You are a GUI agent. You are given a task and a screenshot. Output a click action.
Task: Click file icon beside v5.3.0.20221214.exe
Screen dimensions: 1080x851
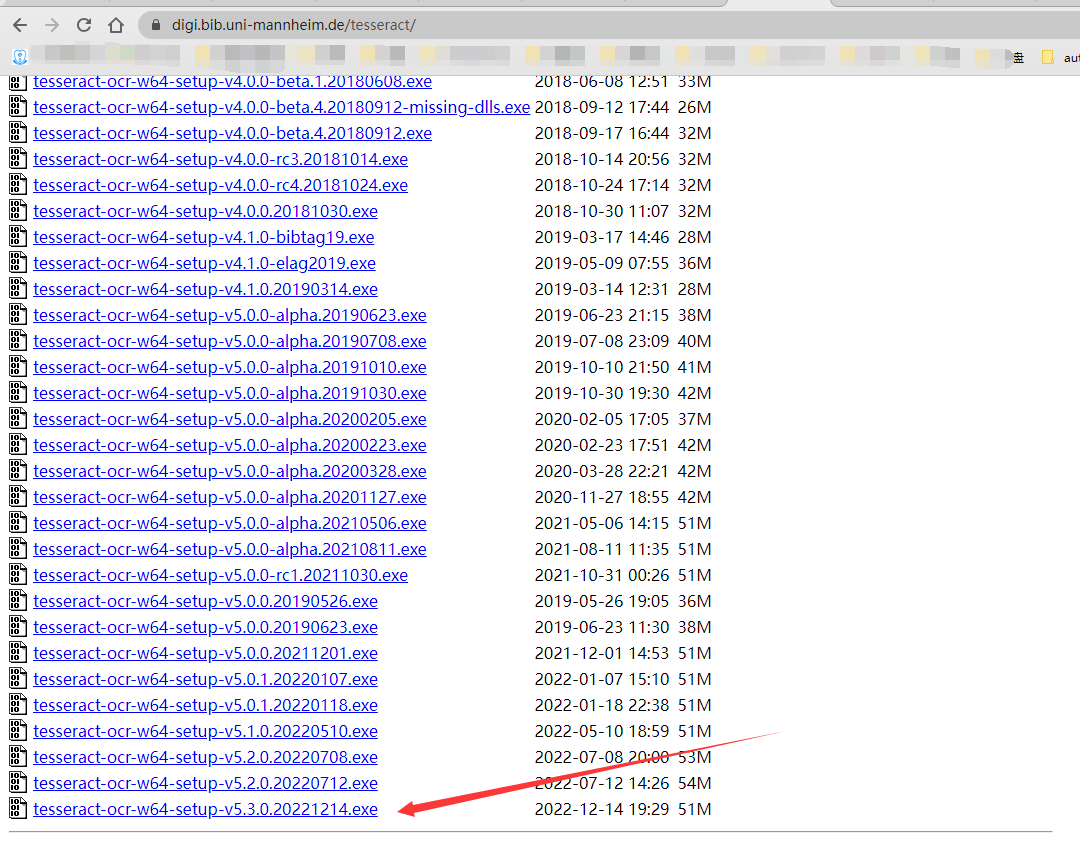pos(18,808)
